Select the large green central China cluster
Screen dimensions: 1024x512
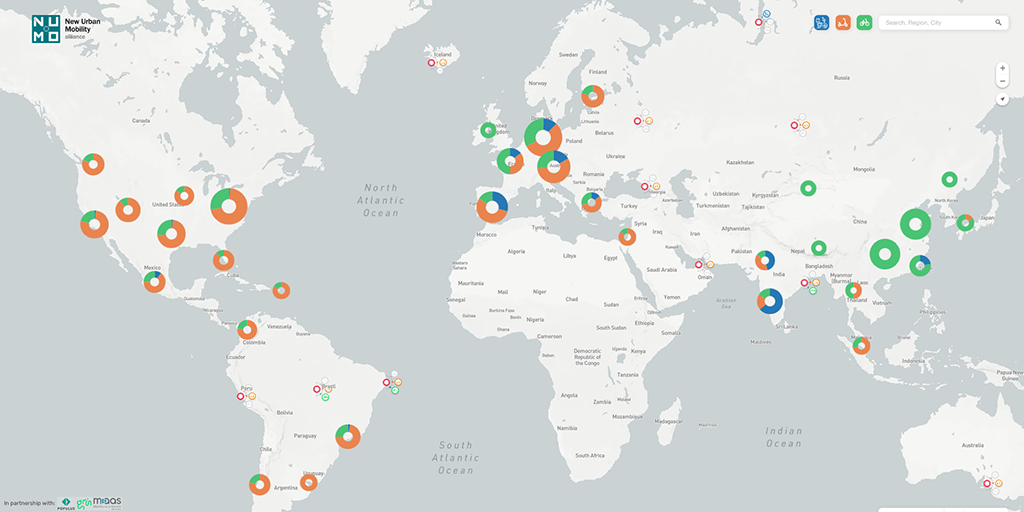tap(885, 254)
